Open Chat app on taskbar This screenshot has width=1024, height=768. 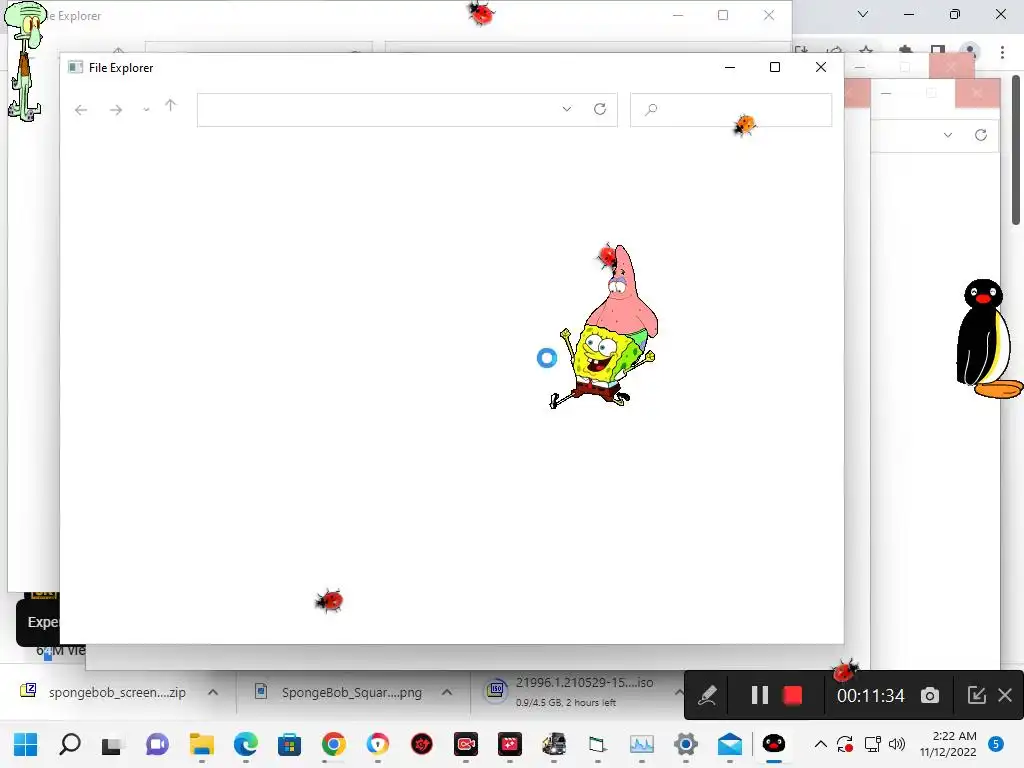pos(157,744)
